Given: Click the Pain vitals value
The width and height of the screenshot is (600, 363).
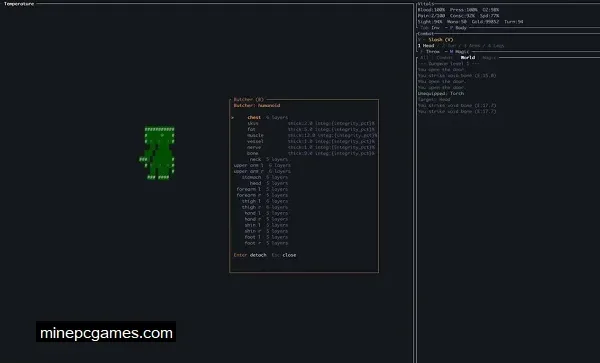Looking at the screenshot, I should click(431, 16).
